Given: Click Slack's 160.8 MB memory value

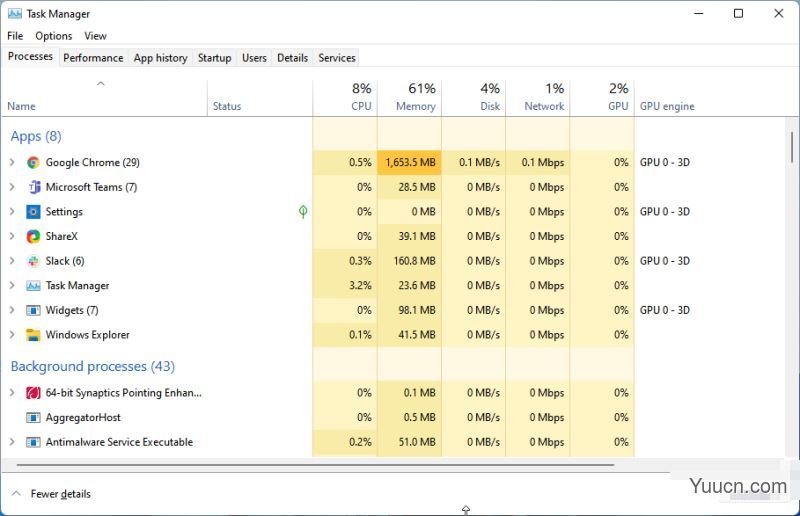Looking at the screenshot, I should pyautogui.click(x=409, y=261).
